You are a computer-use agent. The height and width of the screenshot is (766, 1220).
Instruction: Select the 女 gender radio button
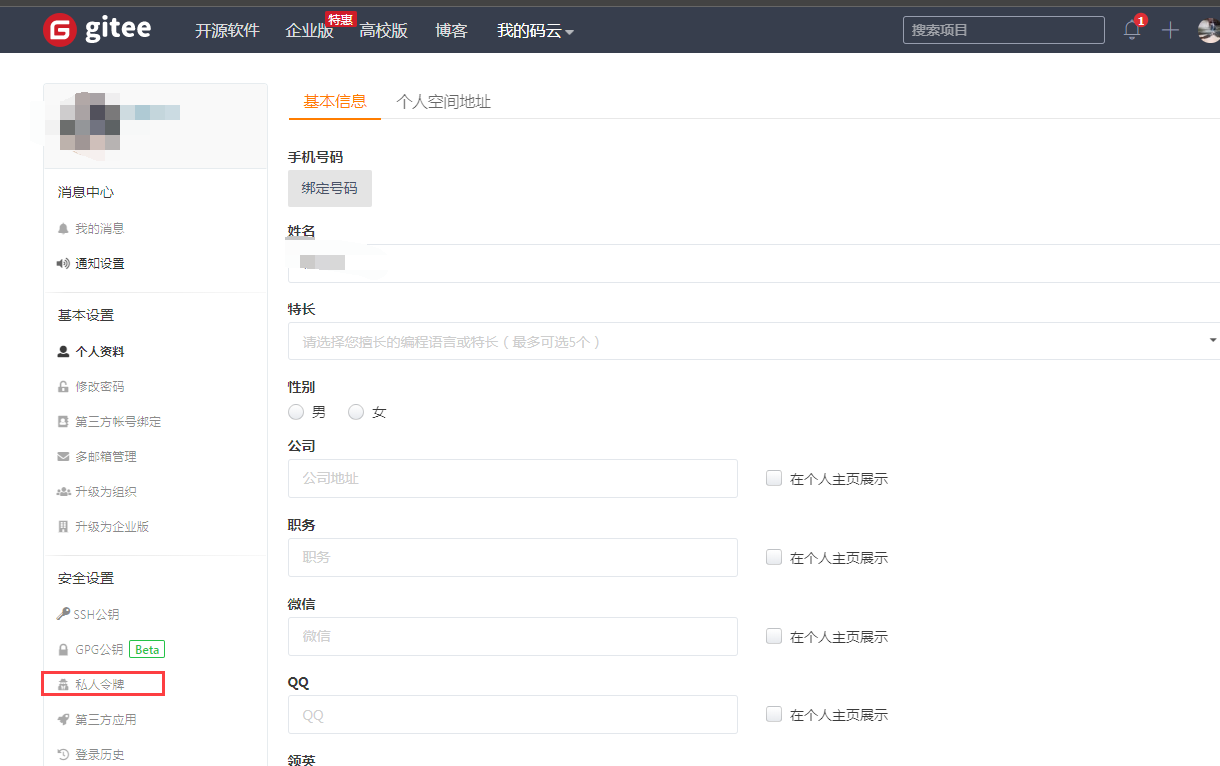(356, 412)
